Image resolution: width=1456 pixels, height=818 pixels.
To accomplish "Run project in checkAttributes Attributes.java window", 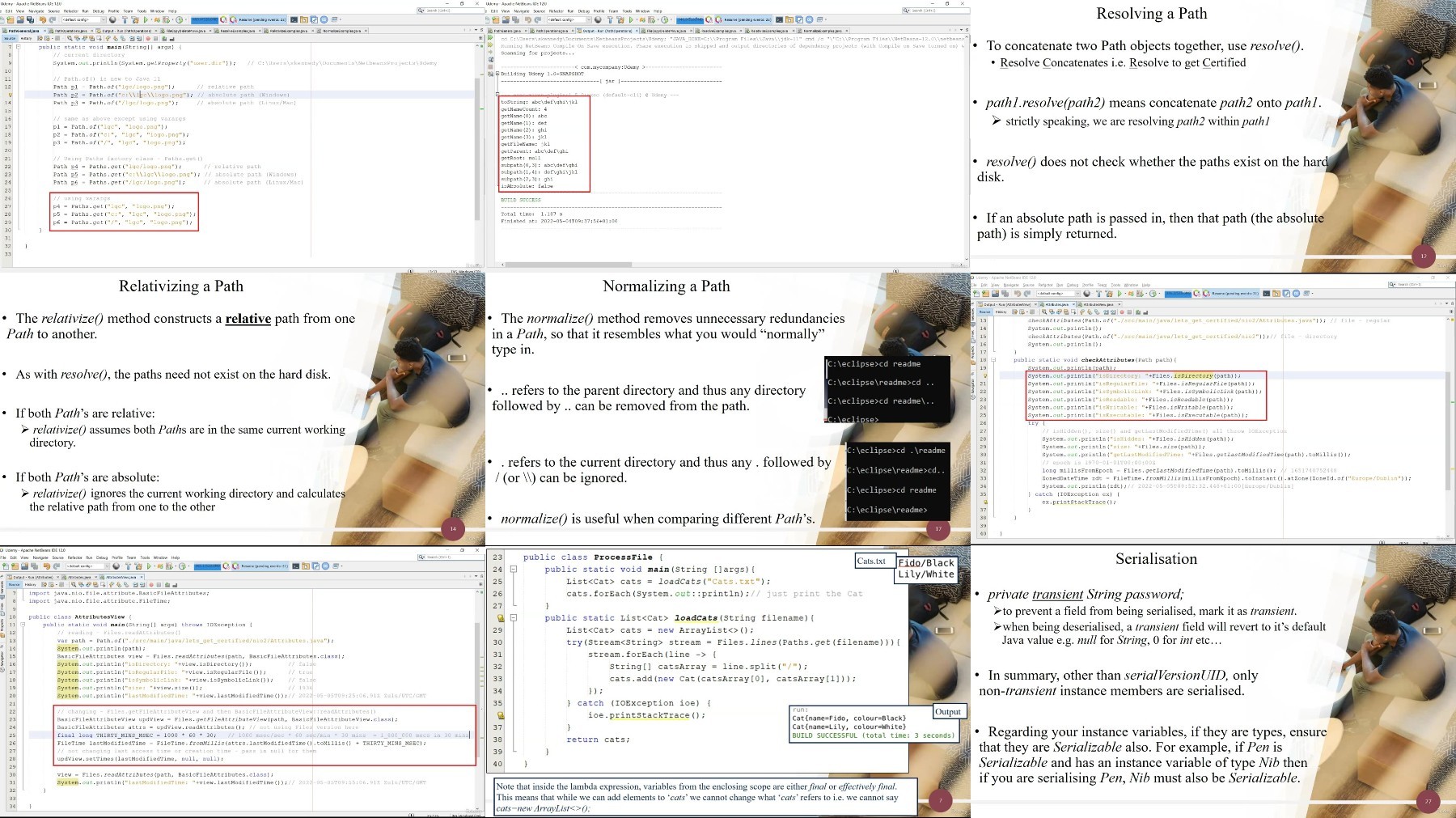I will (x=1120, y=294).
